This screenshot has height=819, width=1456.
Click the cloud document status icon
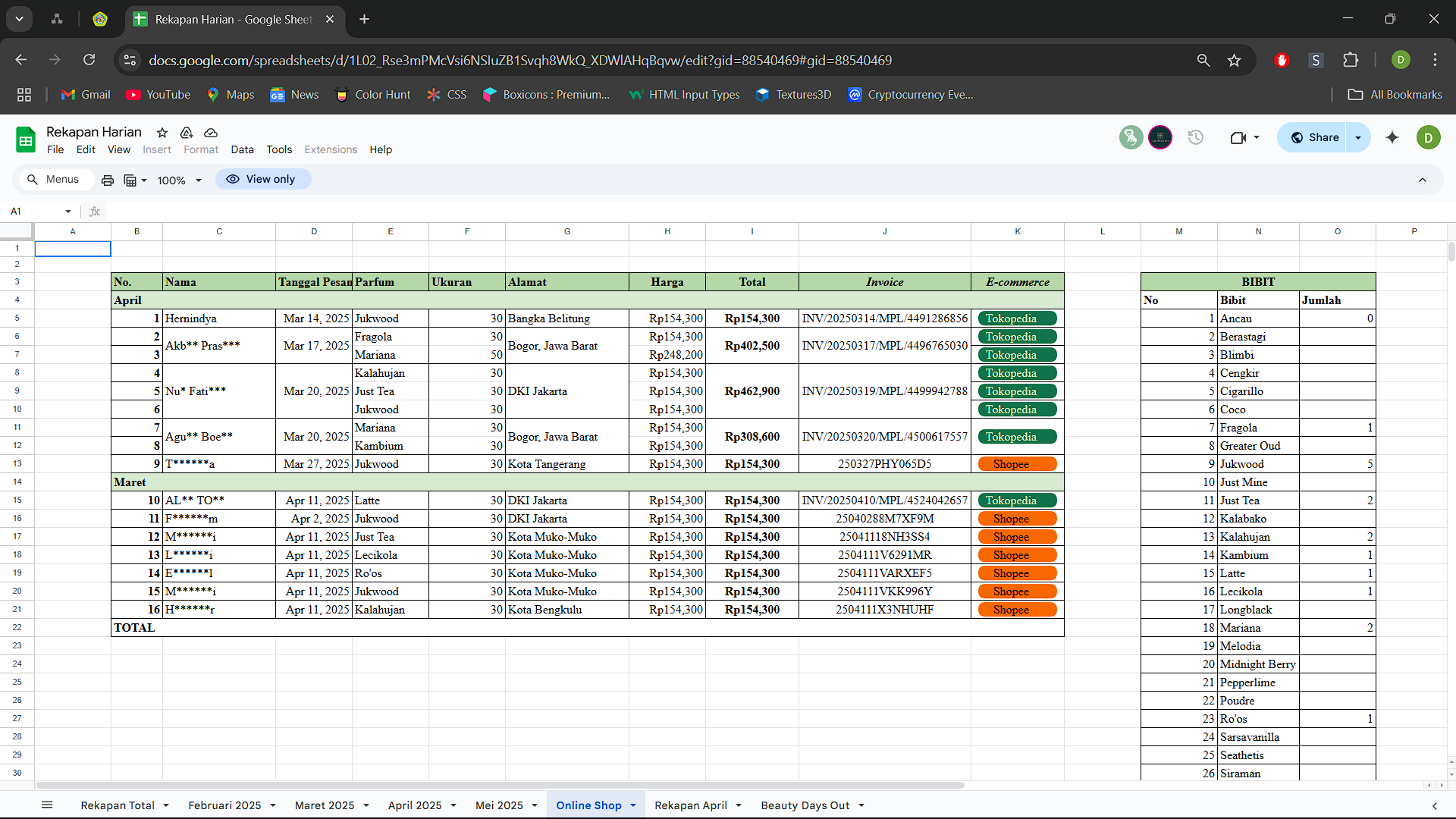click(x=211, y=132)
